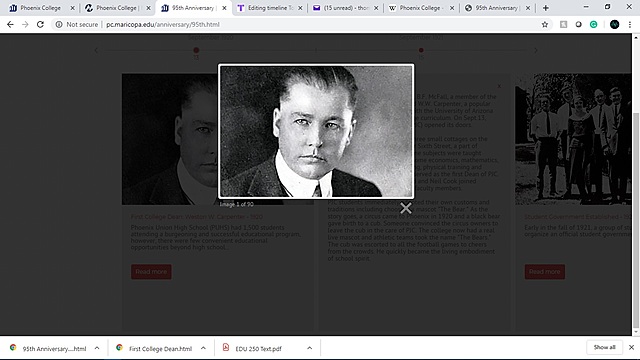640x360 pixels.
Task: Open downloaded file First College Dean.html
Action: point(155,349)
